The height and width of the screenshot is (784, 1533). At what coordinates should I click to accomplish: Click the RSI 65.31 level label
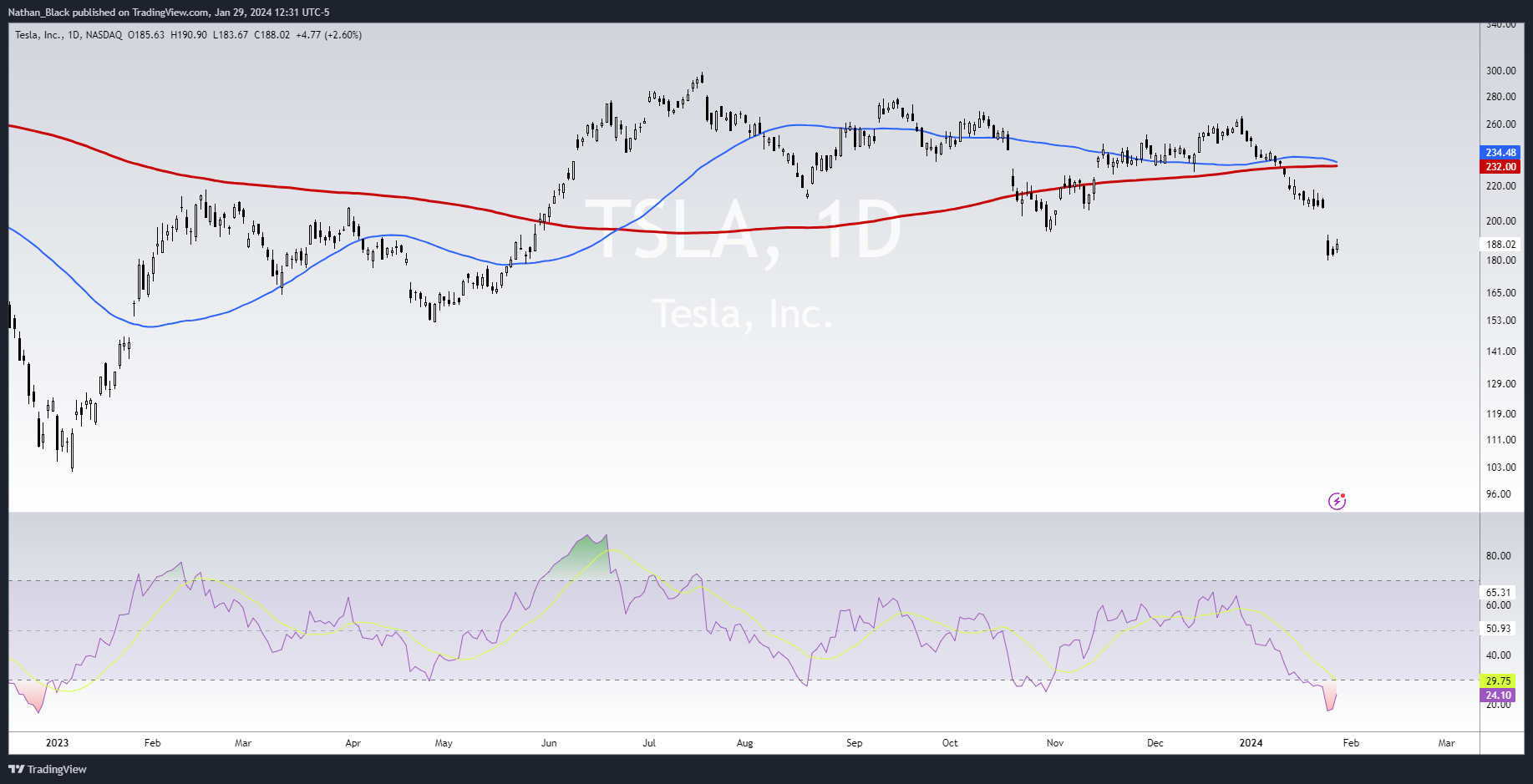coord(1498,593)
